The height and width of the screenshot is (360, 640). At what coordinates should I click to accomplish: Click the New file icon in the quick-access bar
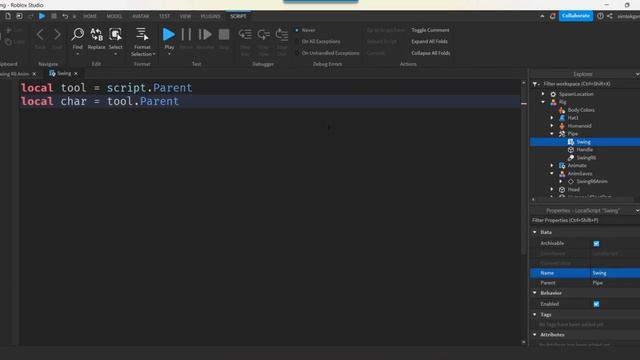point(8,16)
